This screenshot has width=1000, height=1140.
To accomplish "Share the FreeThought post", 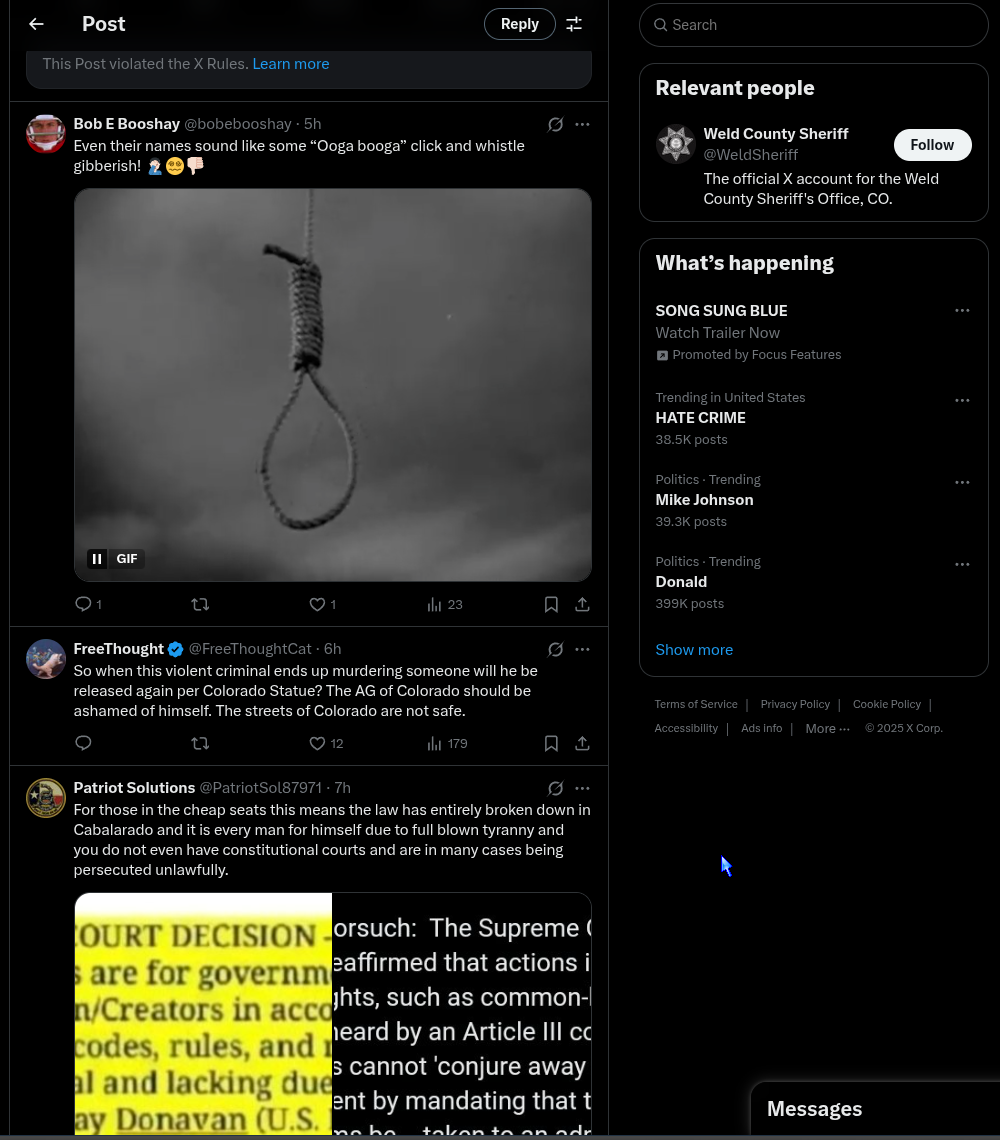I will pos(582,743).
